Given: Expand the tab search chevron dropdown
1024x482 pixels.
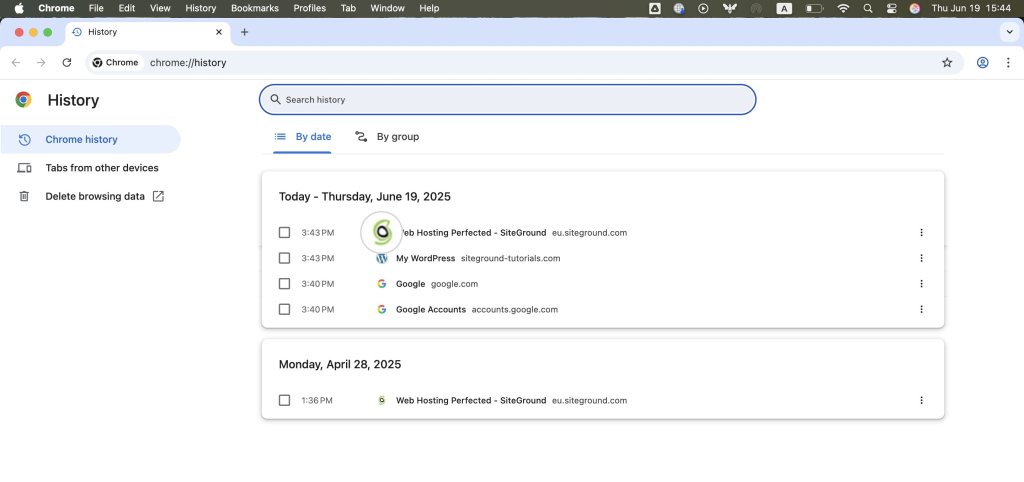Looking at the screenshot, I should 1010,32.
